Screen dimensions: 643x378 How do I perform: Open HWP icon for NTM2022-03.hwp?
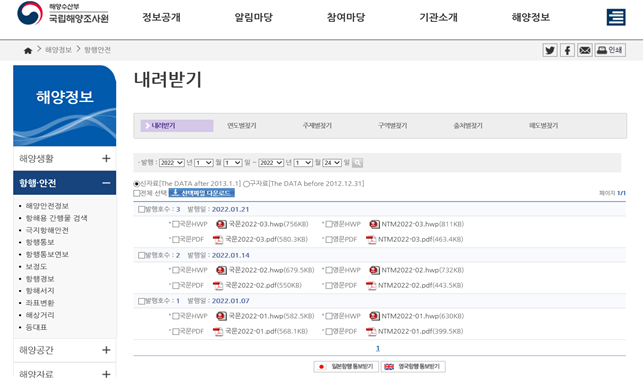374,224
